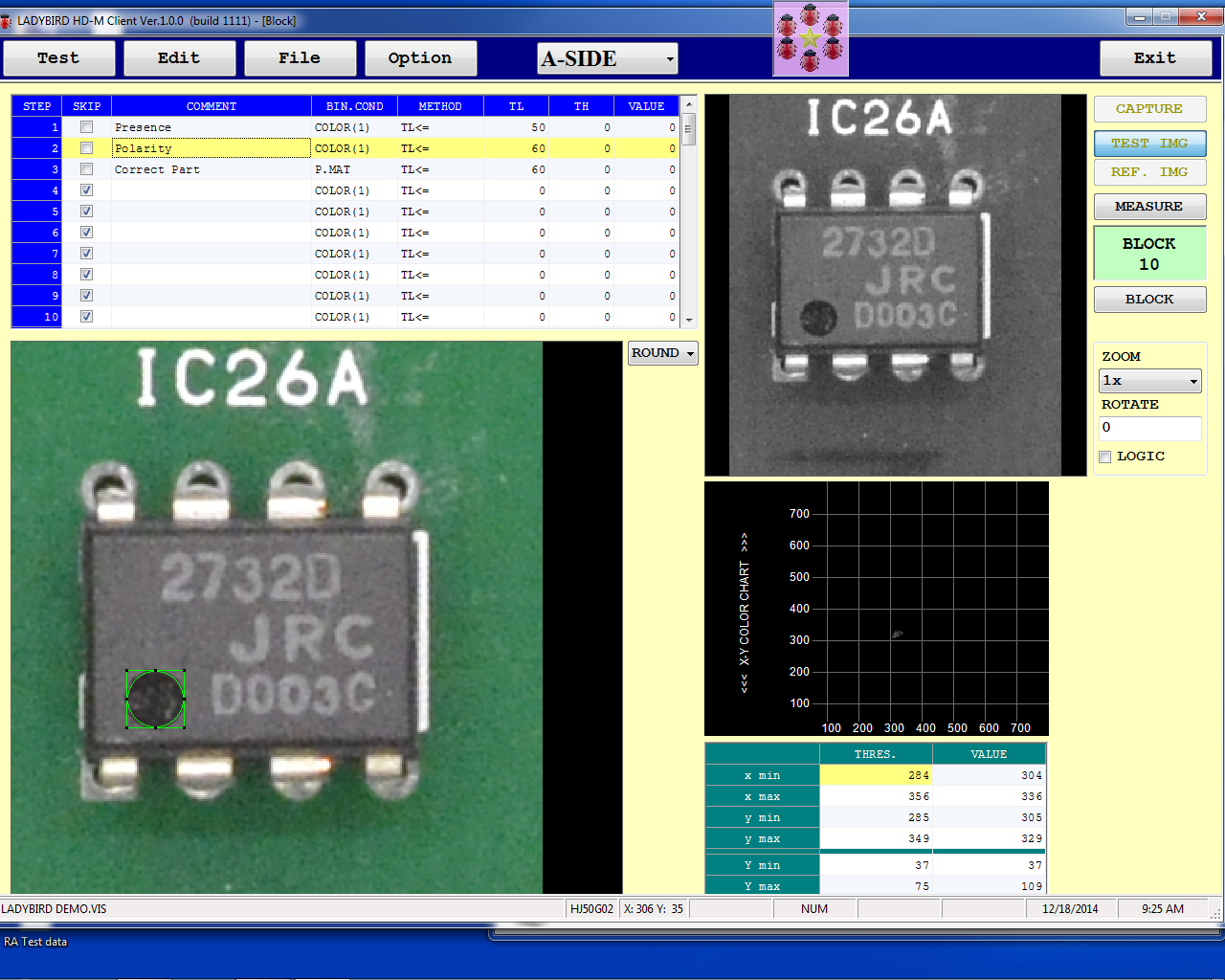
Task: Click the STEP column header
Action: pos(37,106)
